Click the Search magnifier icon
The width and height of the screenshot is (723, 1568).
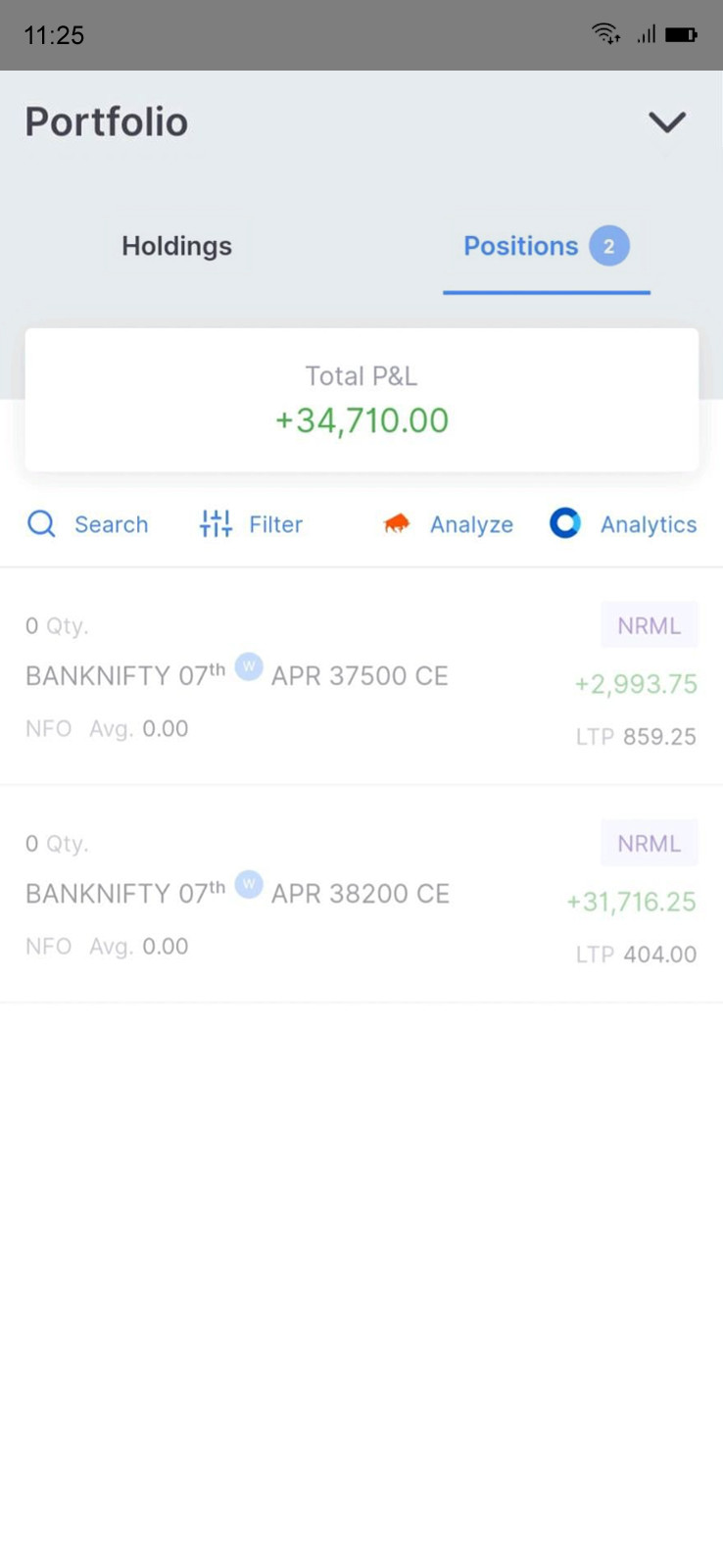(x=41, y=524)
